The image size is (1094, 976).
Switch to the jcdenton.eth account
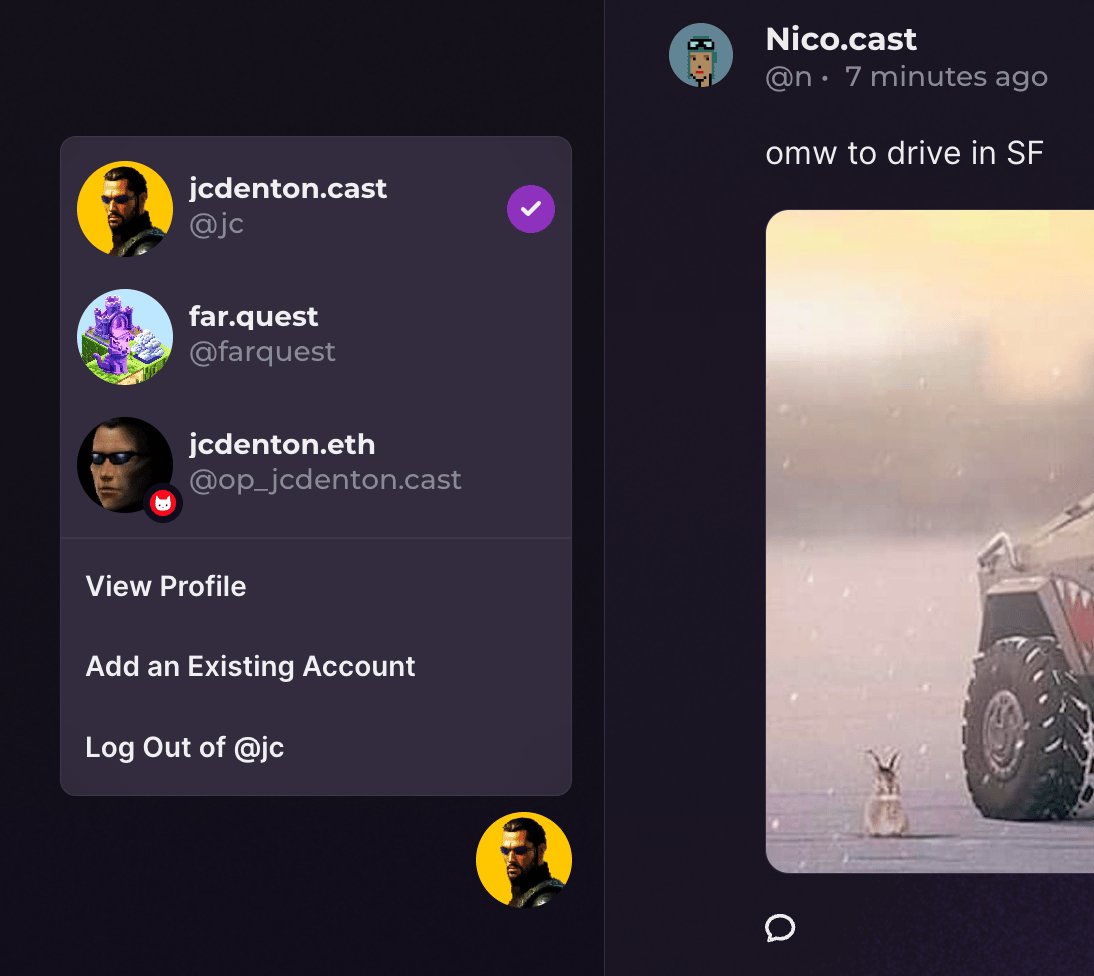[282, 445]
